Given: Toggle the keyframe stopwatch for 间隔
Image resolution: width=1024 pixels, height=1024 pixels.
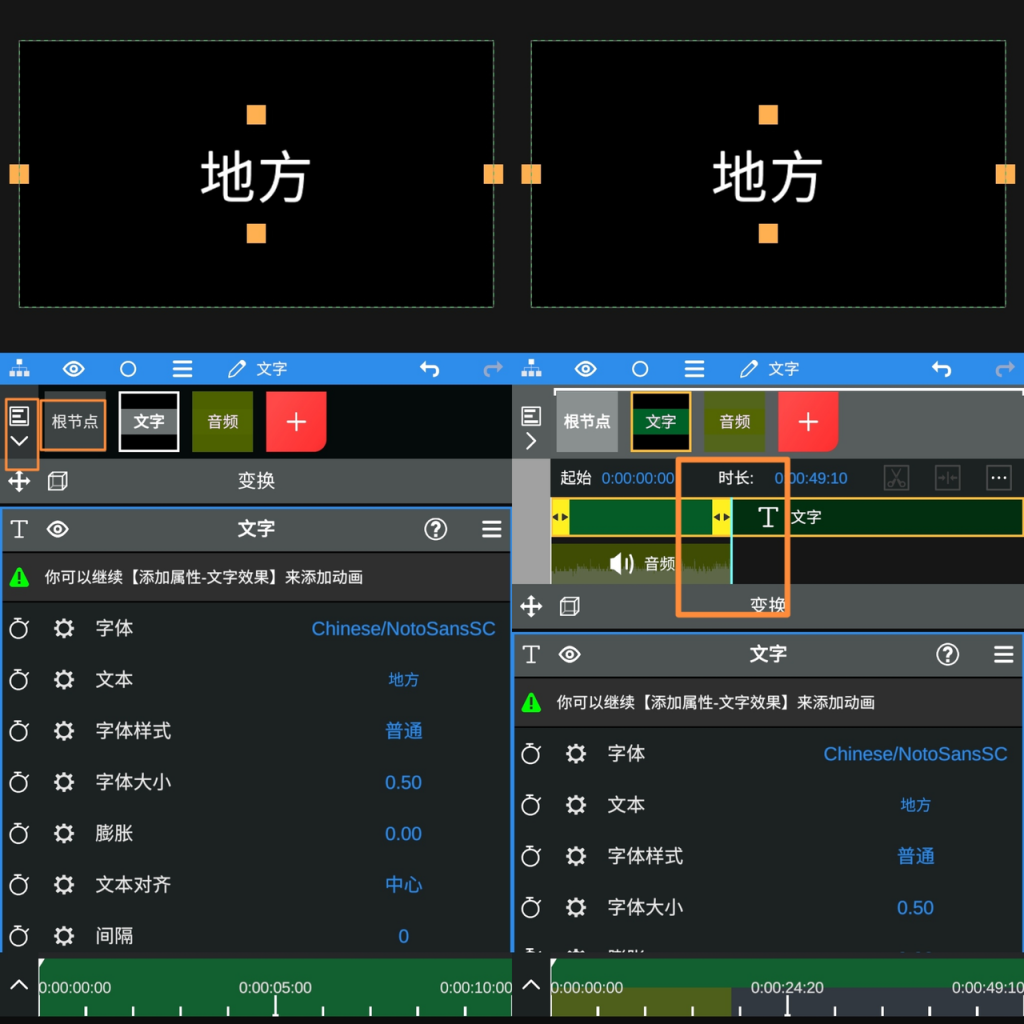Looking at the screenshot, I should point(19,936).
